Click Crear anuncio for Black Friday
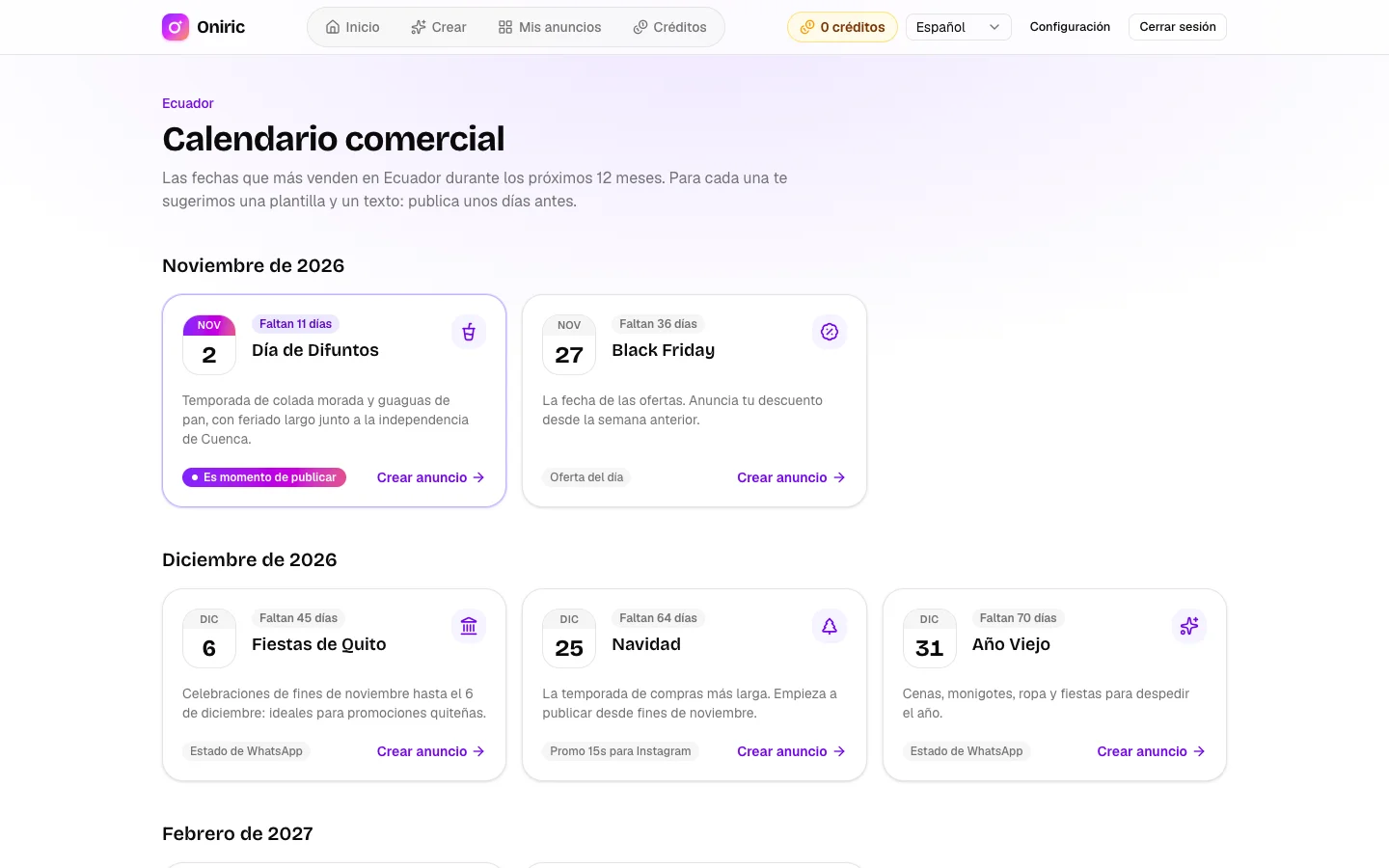This screenshot has width=1389, height=868. pos(791,477)
